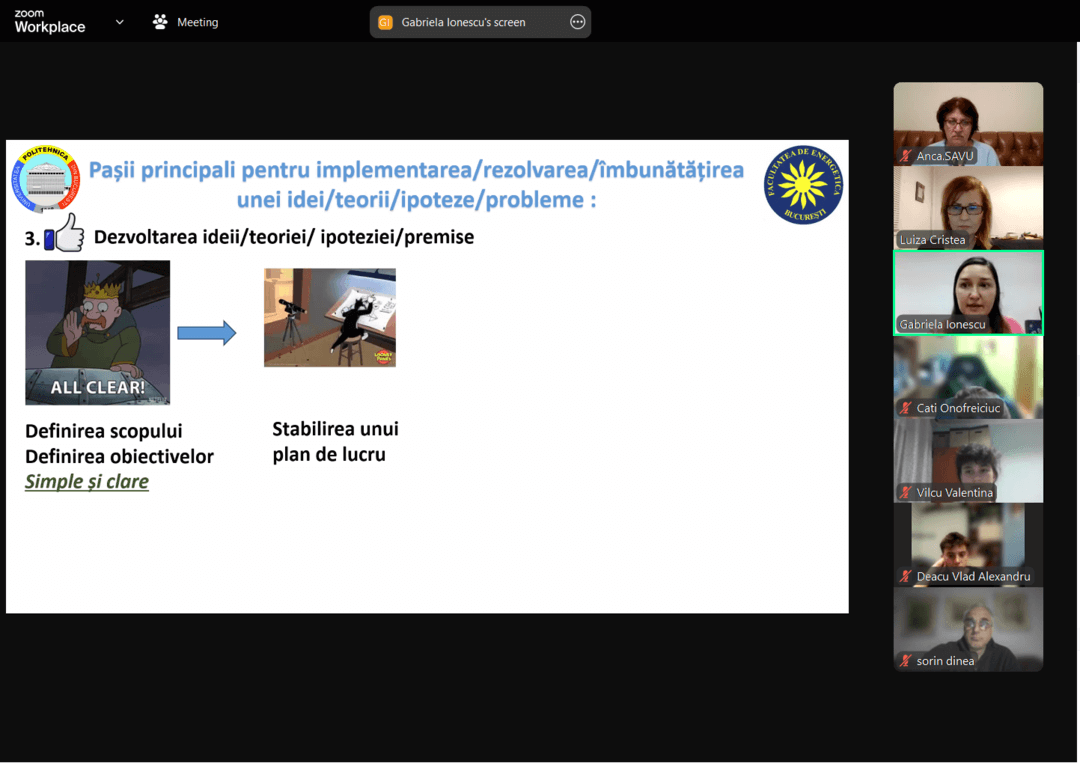This screenshot has width=1080, height=763.
Task: Click the orange GI avatar badge
Action: point(386,22)
